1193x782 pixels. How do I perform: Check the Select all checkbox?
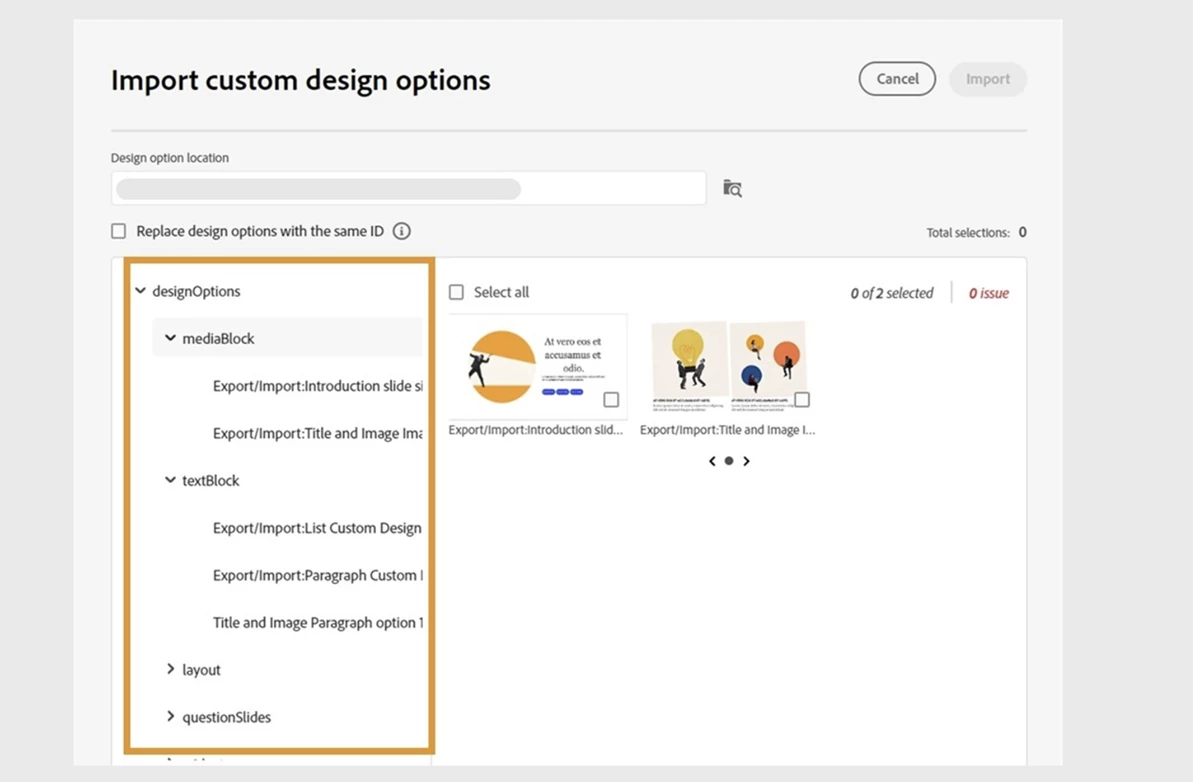coord(457,292)
